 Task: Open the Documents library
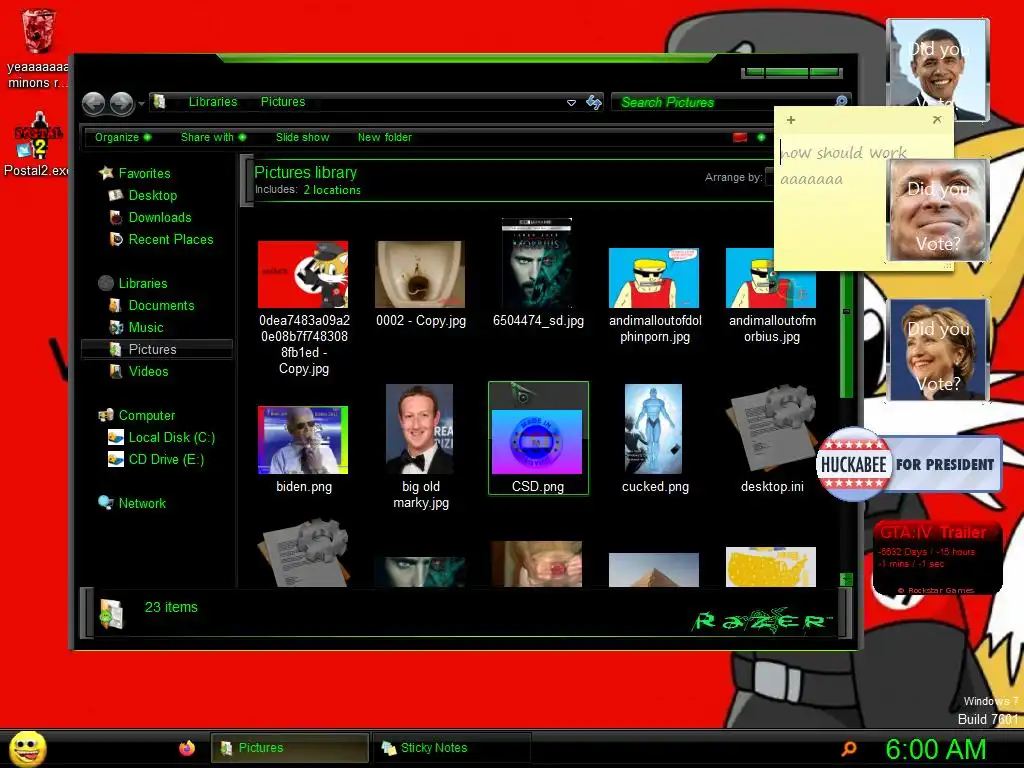coord(152,306)
